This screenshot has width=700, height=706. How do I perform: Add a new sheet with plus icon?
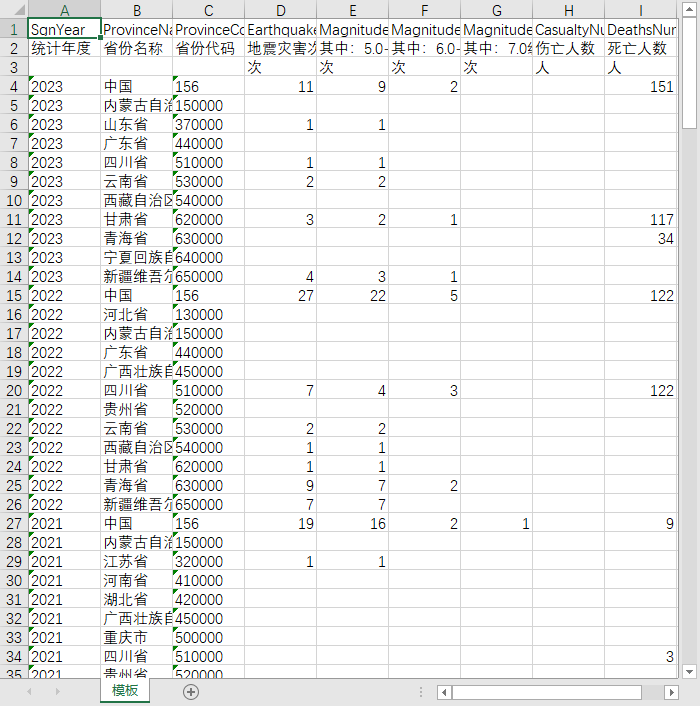(191, 692)
